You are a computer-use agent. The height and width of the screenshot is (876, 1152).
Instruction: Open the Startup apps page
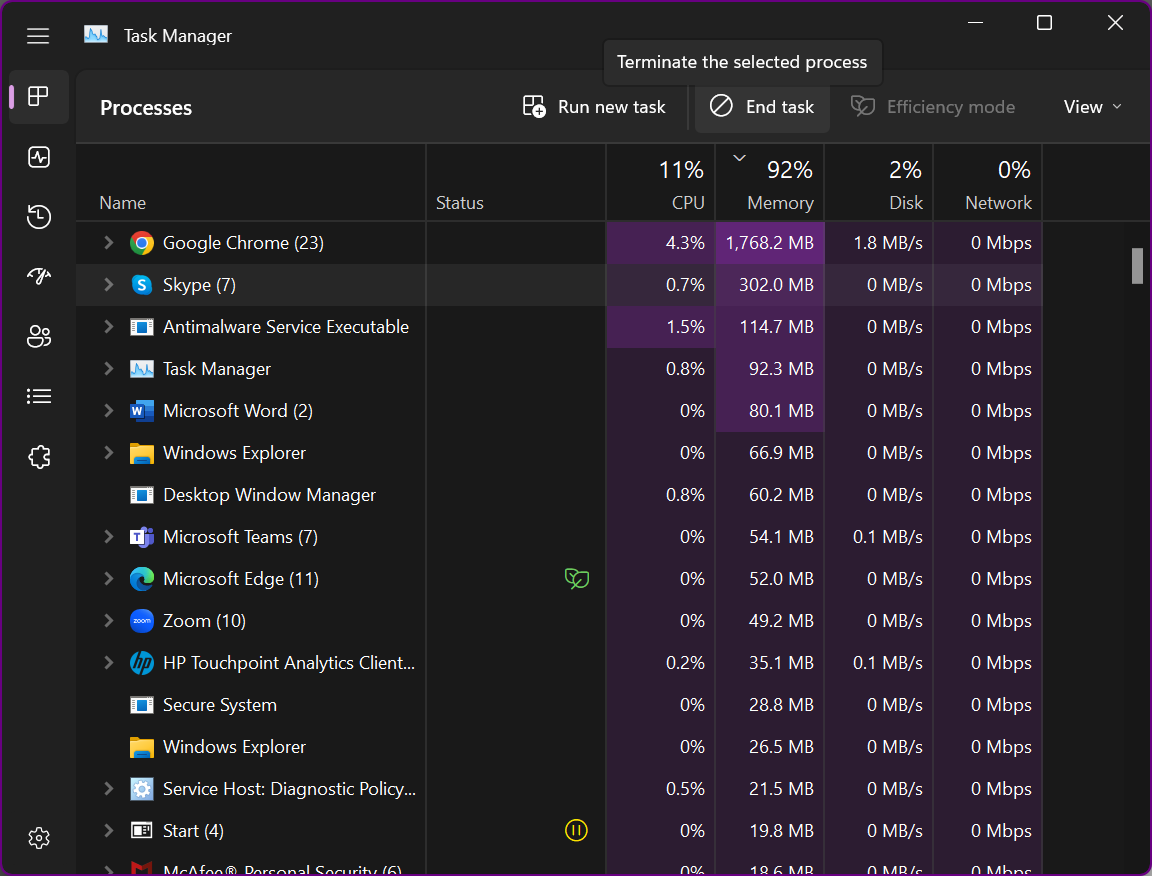point(38,276)
